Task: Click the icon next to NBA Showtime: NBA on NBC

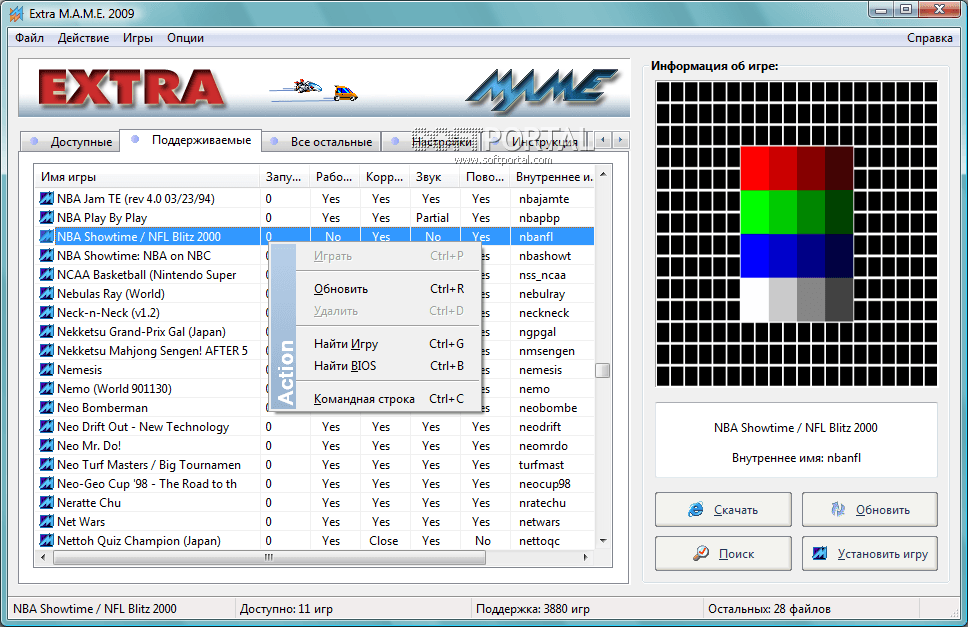Action: 46,255
